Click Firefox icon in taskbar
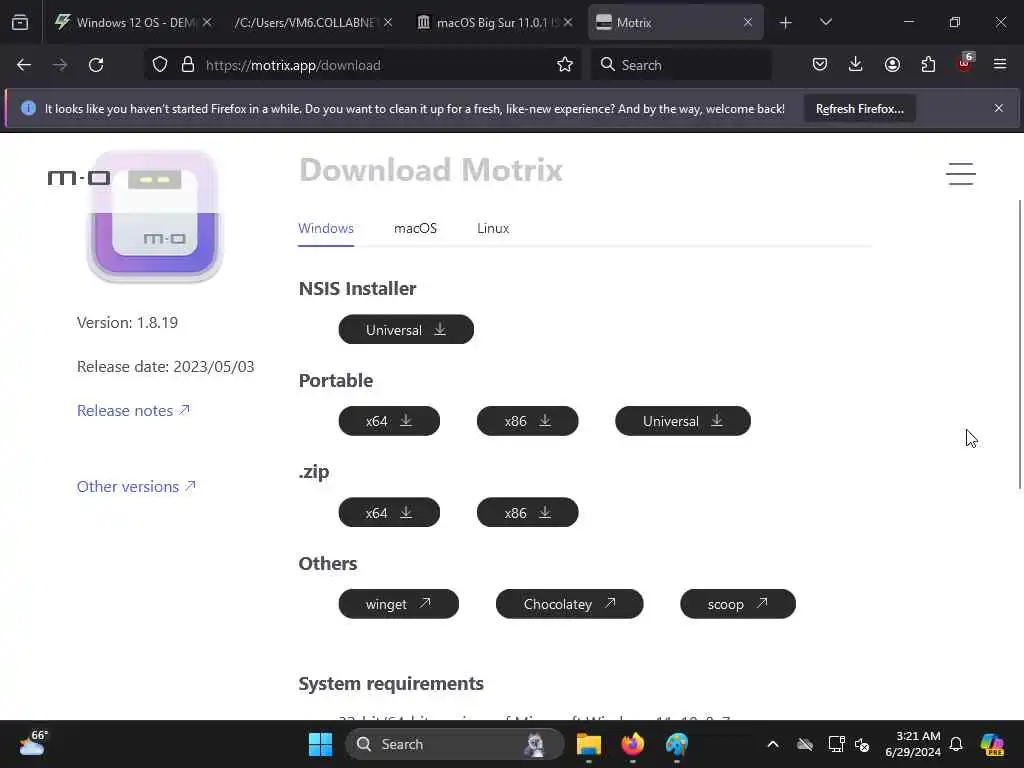1024x768 pixels. pyautogui.click(x=633, y=744)
